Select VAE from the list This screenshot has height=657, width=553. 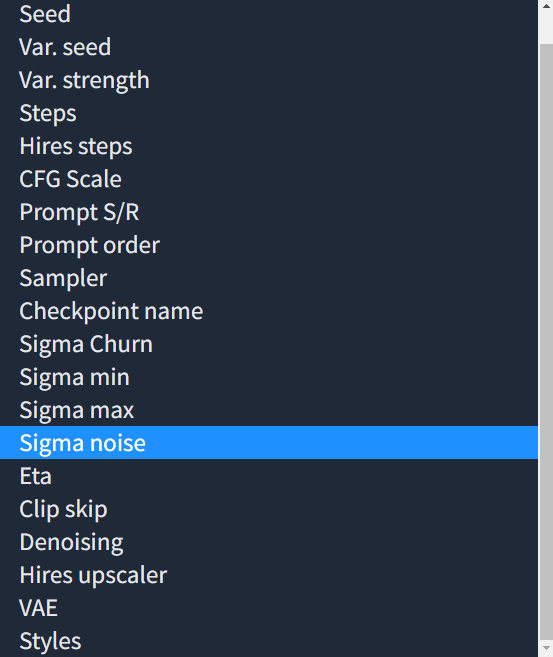[x=269, y=608]
